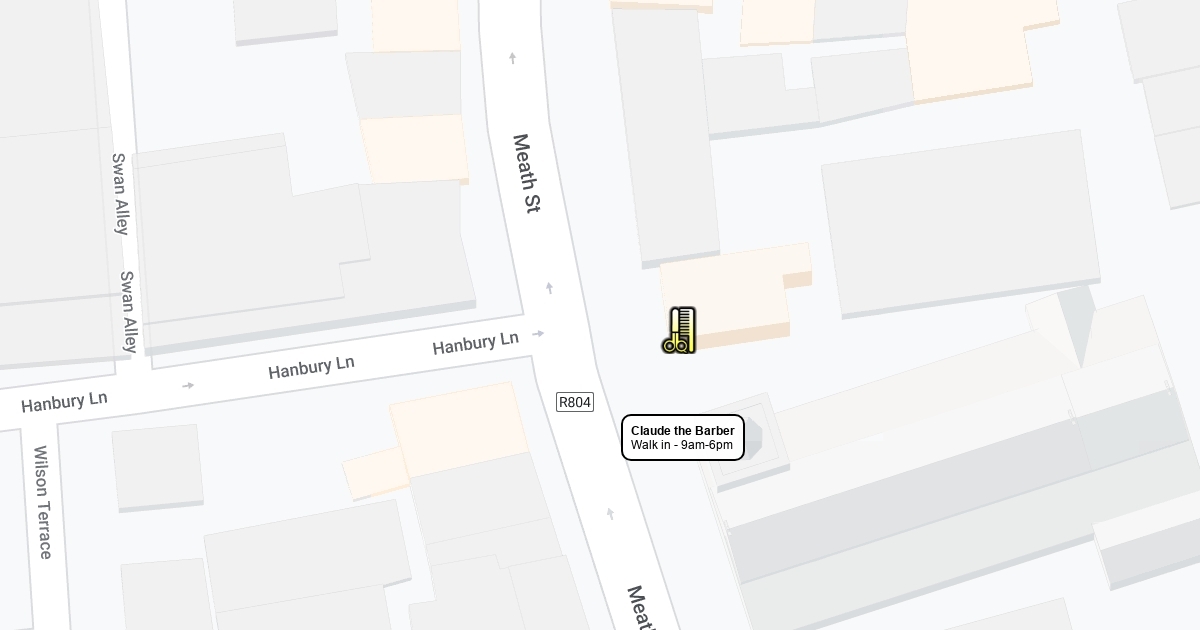
Task: Click the leftmost Hanbury Ln label
Action: [x=64, y=402]
